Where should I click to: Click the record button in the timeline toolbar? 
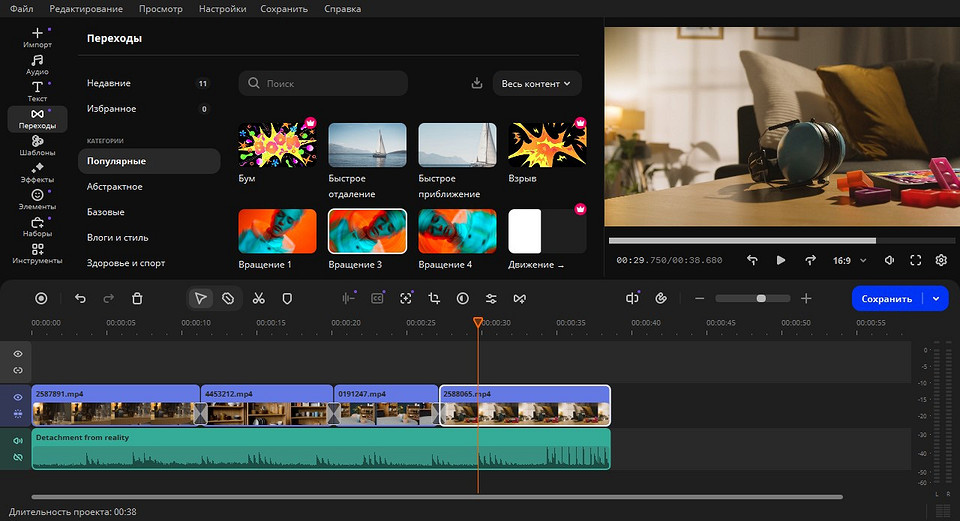41,298
